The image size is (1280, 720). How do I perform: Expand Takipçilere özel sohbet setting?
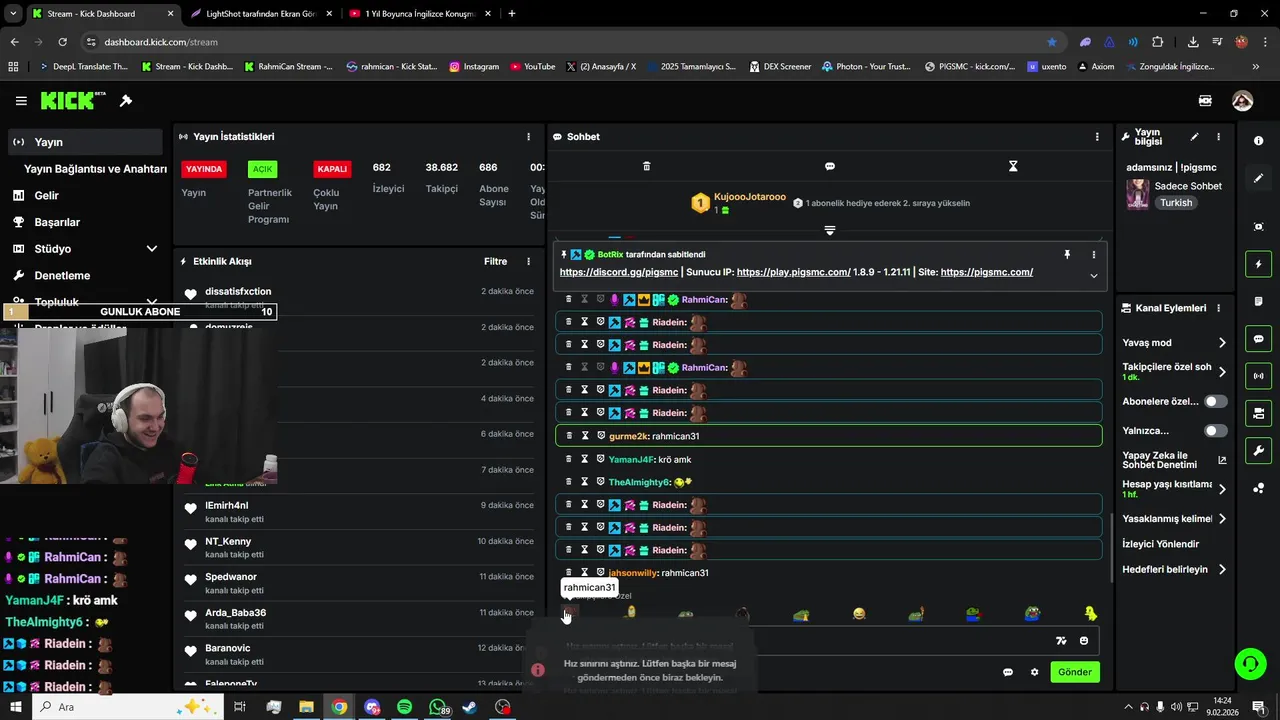point(1222,372)
